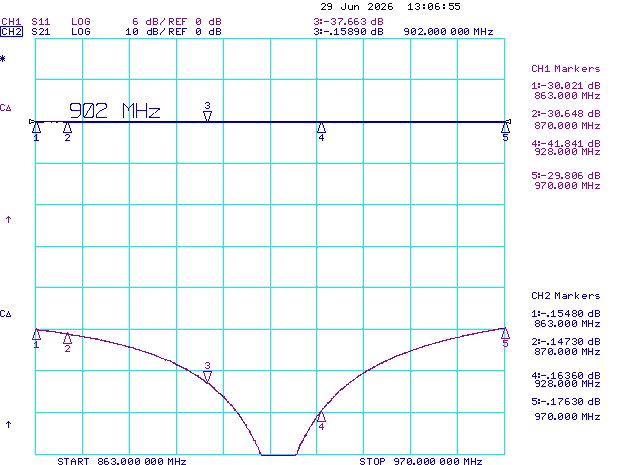Click the 4:-.16360 dB CH2 marker value

click(566, 375)
